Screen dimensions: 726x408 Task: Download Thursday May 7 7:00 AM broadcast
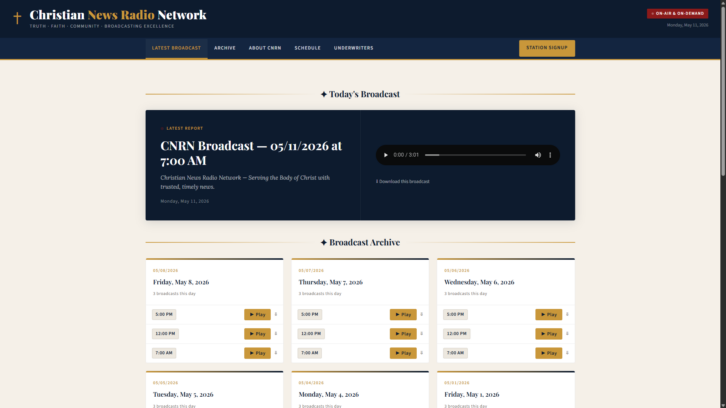pos(421,353)
